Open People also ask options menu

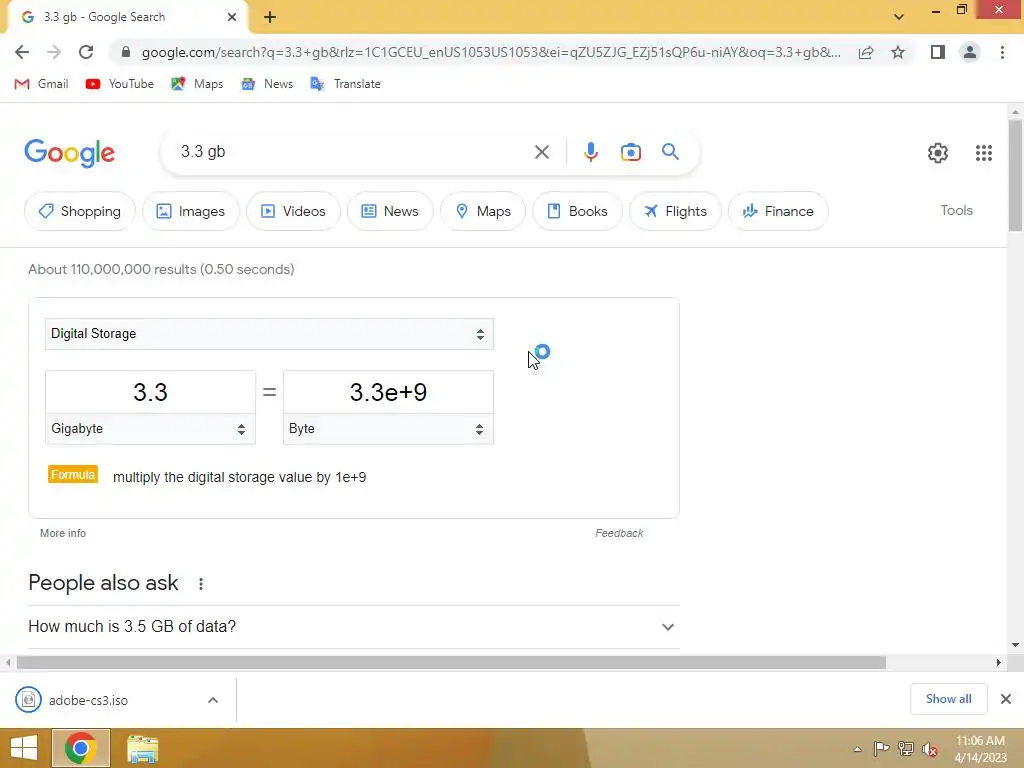[200, 584]
